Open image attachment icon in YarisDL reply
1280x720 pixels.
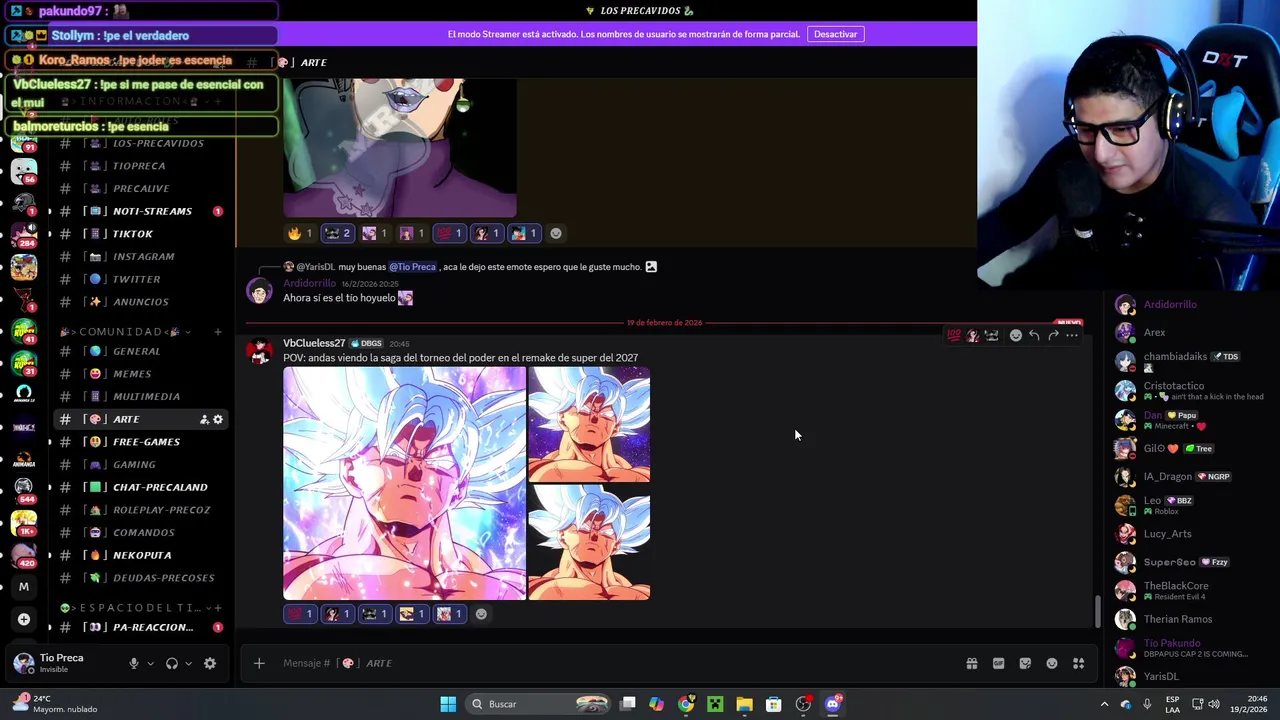click(x=651, y=267)
